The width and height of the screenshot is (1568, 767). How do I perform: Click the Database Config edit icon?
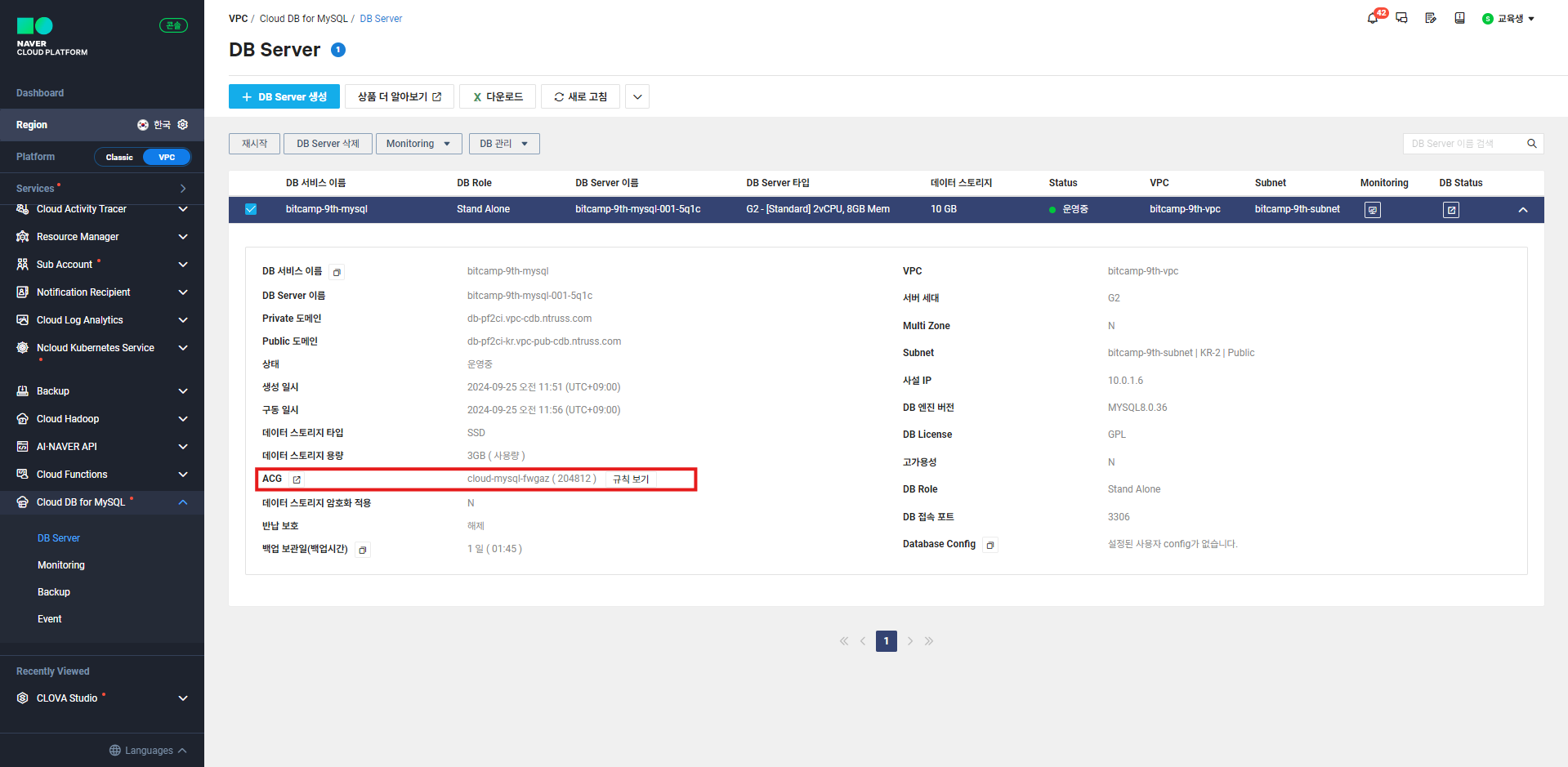point(990,545)
